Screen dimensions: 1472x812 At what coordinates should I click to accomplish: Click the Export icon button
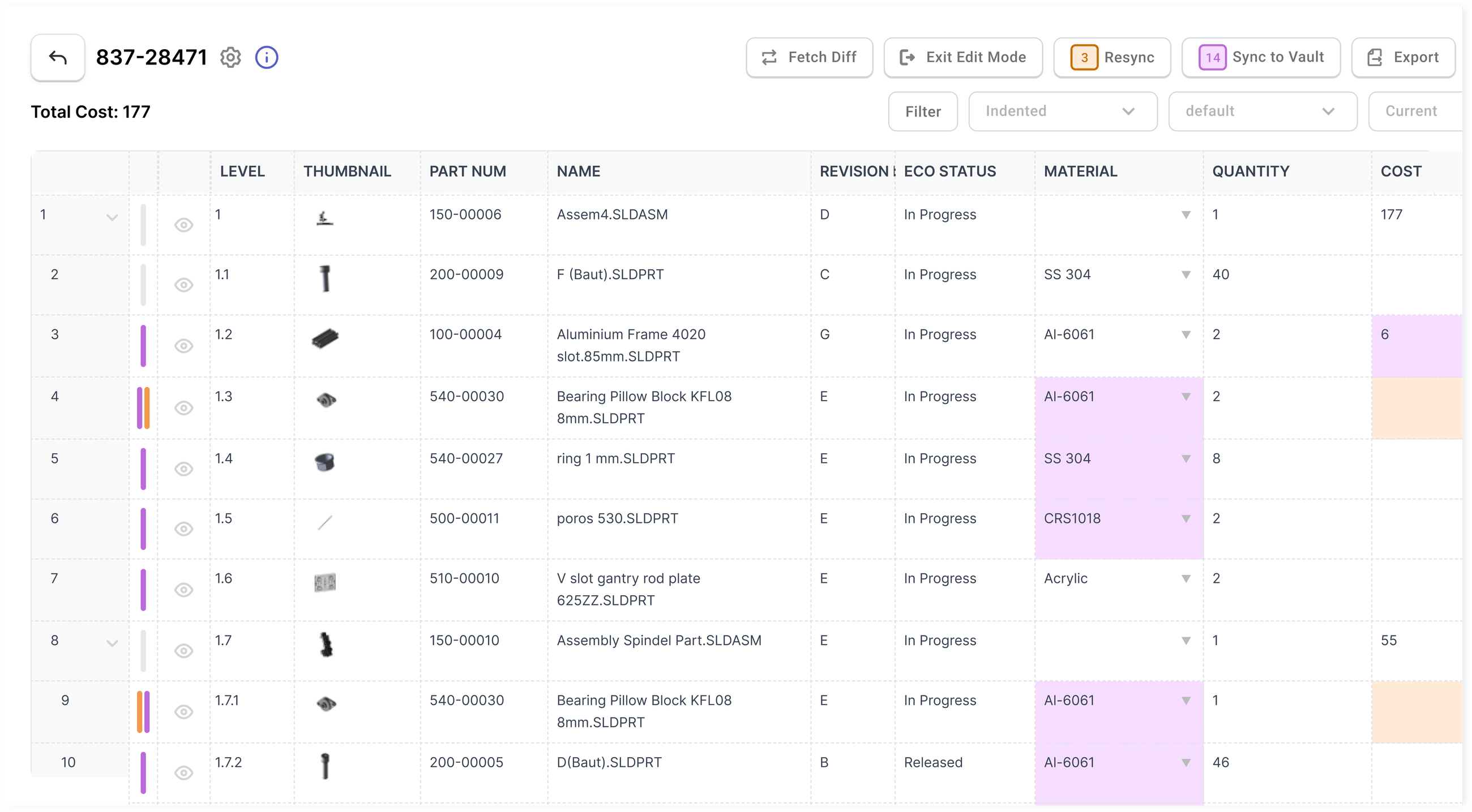pyautogui.click(x=1403, y=57)
